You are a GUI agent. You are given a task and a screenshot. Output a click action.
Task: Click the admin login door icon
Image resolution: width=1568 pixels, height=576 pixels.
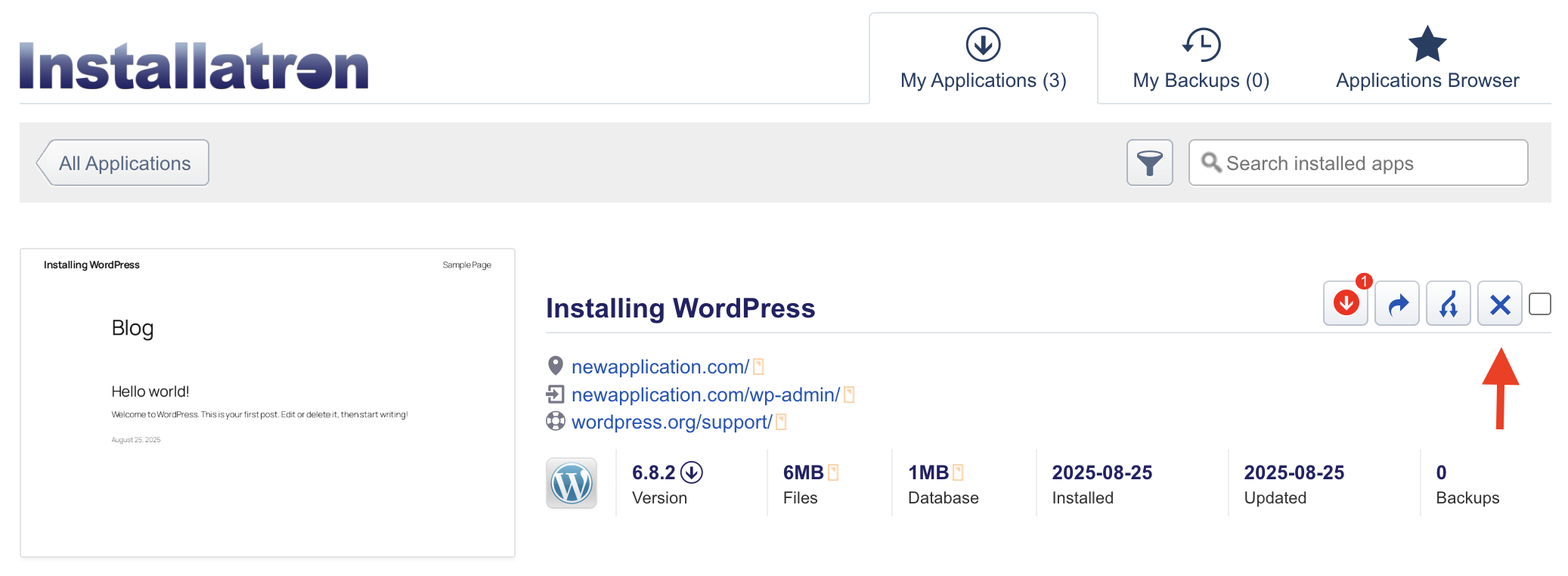[x=556, y=394]
